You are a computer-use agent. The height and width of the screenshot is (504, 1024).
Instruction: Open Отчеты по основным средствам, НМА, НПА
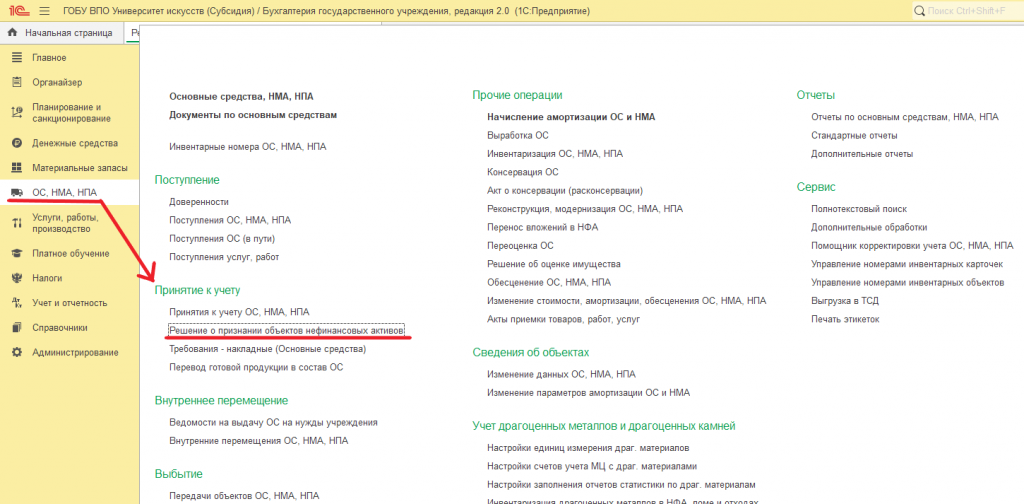(x=904, y=117)
